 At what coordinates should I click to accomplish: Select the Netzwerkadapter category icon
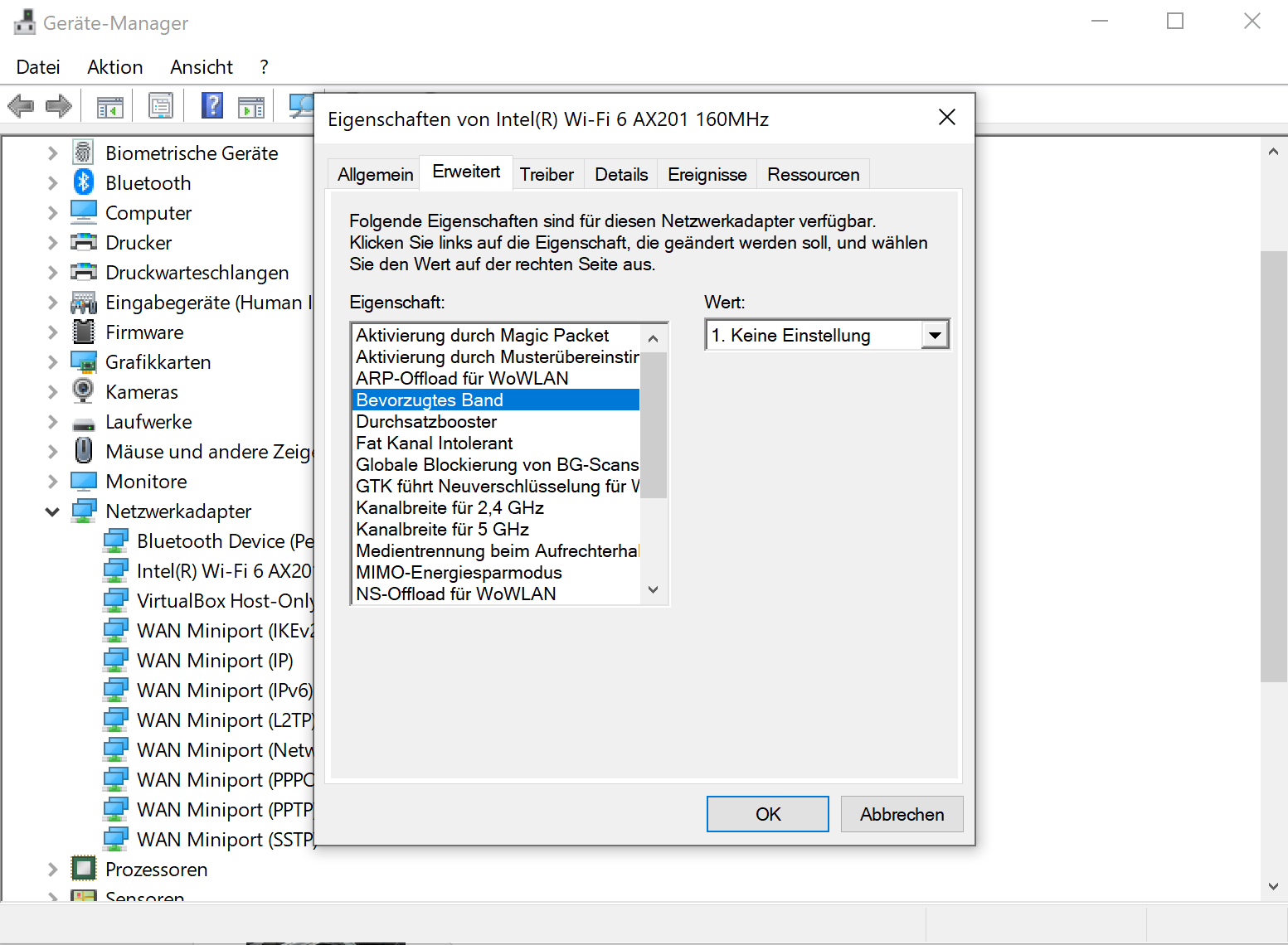(84, 511)
